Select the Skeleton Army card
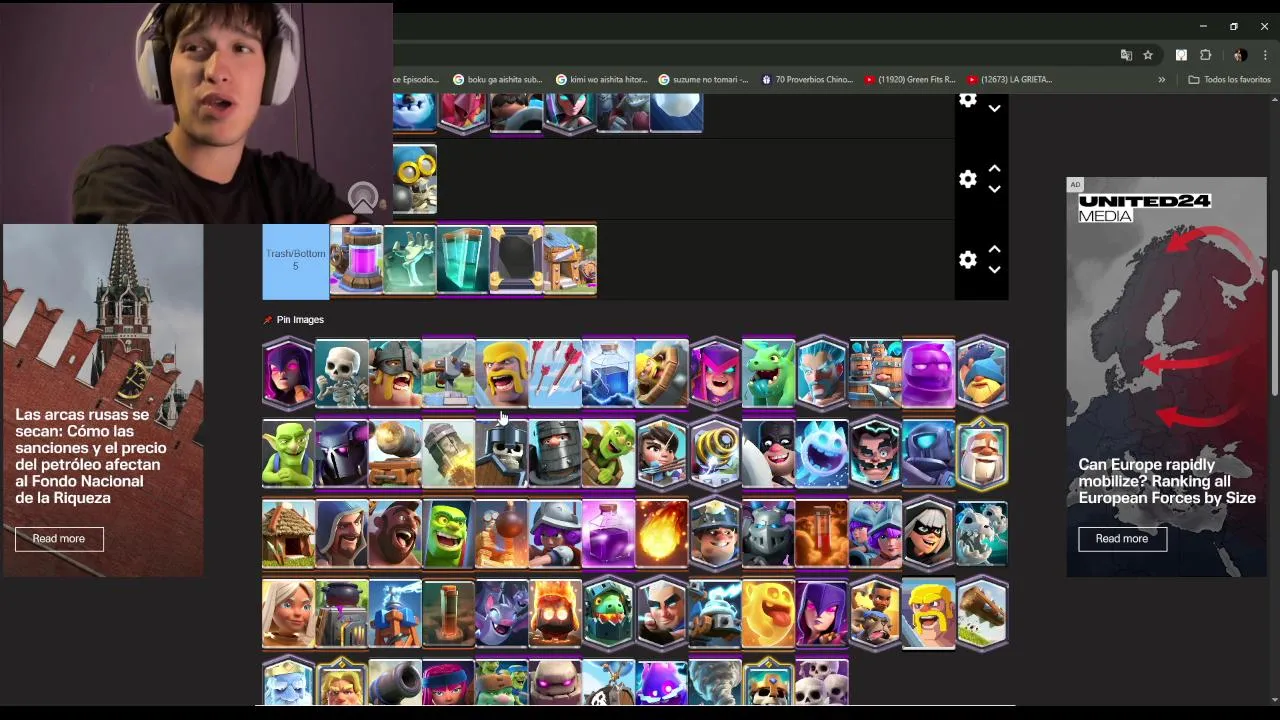 821,683
